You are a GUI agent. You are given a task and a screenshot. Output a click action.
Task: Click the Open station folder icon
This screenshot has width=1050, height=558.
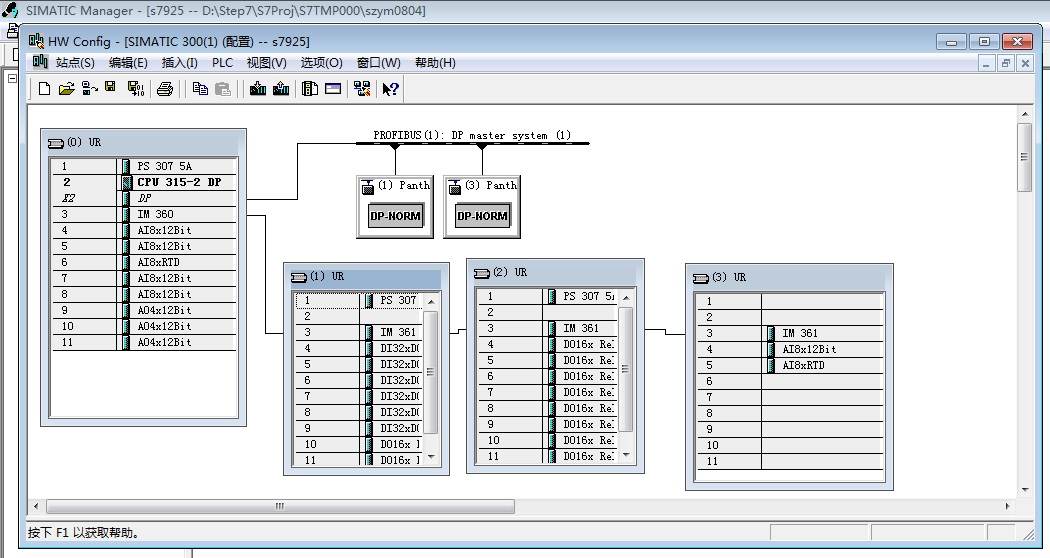(66, 88)
